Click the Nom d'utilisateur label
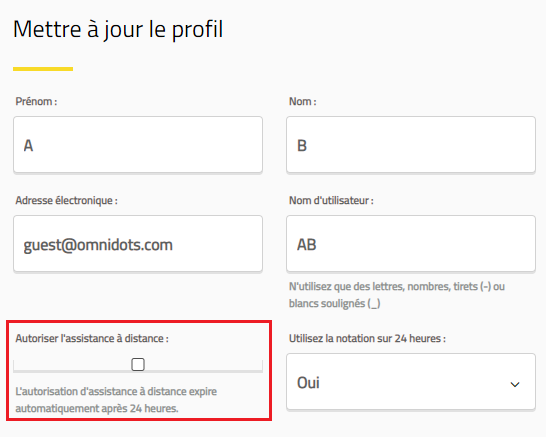Image resolution: width=546 pixels, height=437 pixels. pos(331,201)
